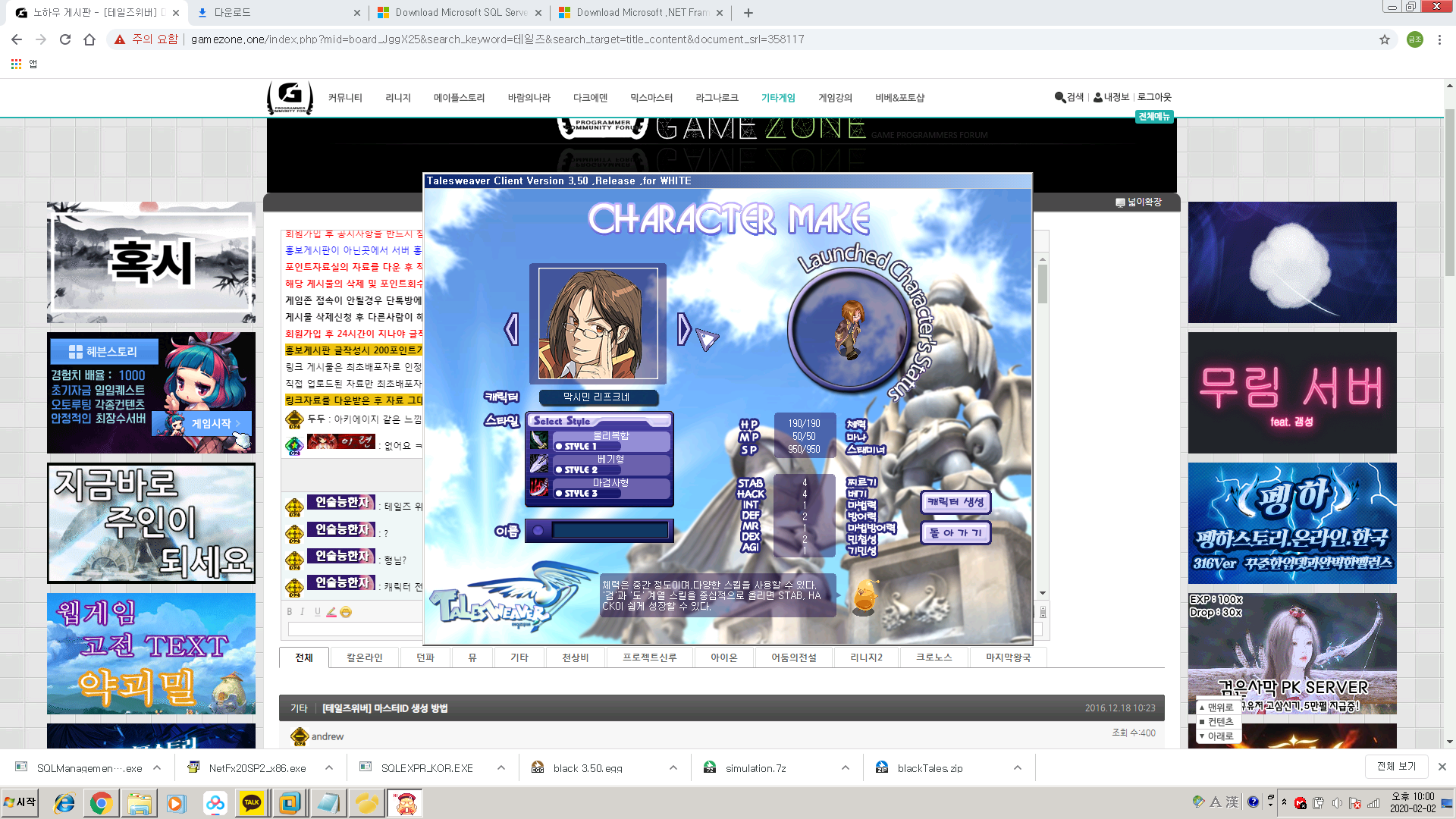Open 메이플스토리 menu item
Screen dimensions: 1456x819
(459, 98)
